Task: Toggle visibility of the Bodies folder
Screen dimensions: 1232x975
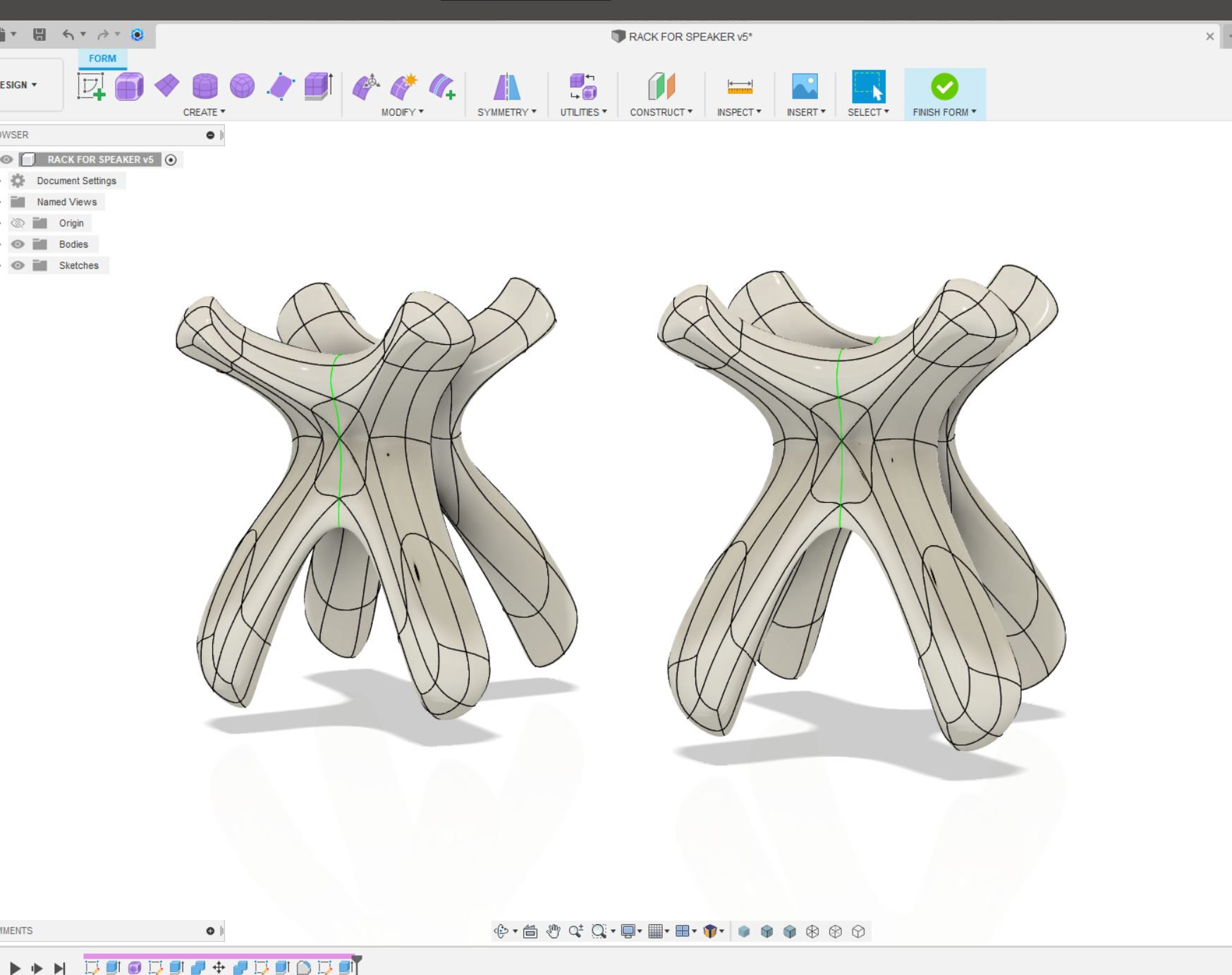Action: (x=18, y=244)
